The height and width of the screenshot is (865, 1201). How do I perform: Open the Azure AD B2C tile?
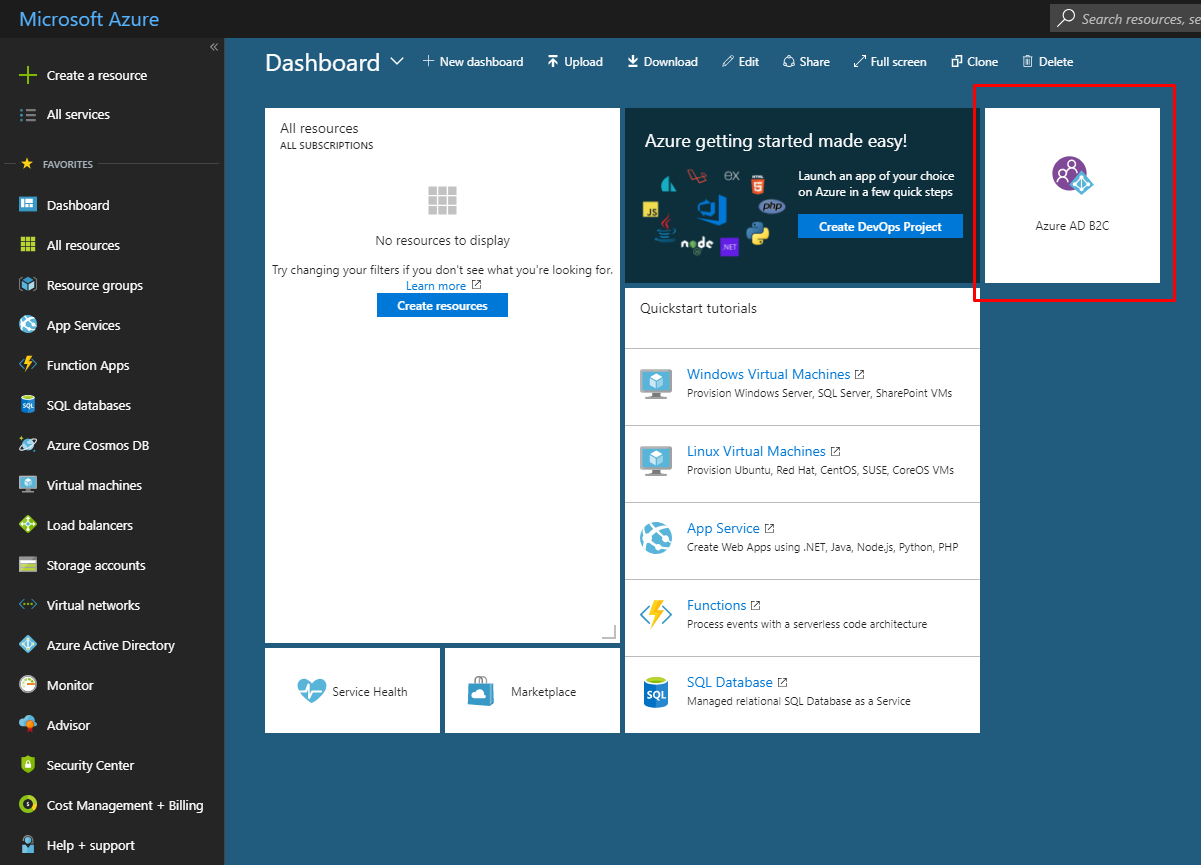[1072, 196]
